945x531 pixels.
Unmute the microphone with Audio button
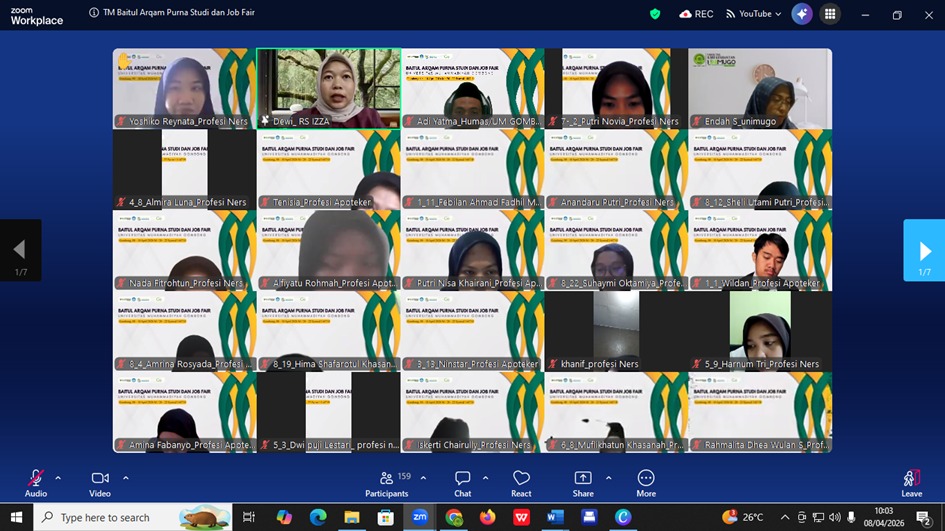point(36,483)
